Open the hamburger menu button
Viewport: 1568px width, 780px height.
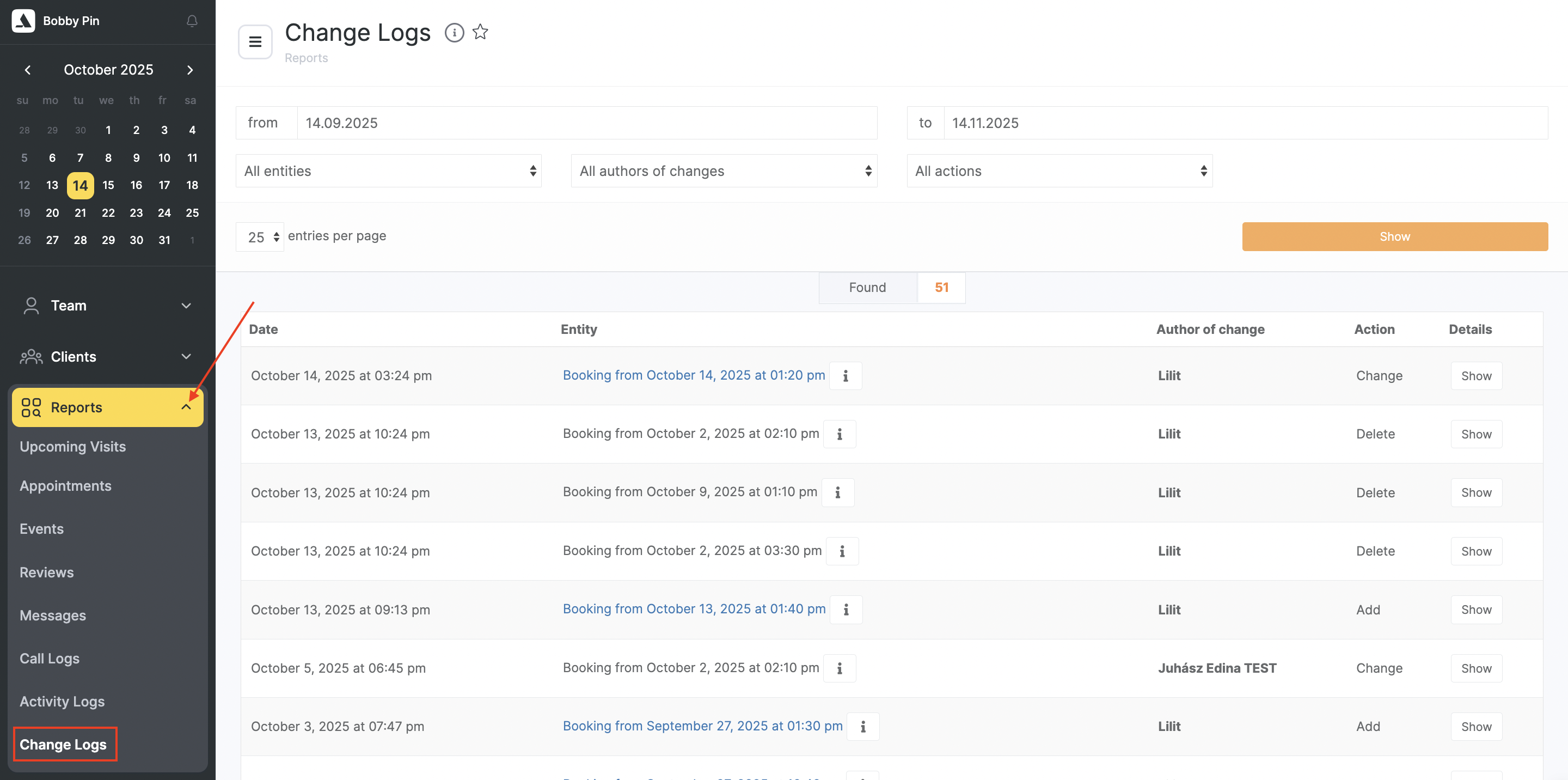(255, 42)
